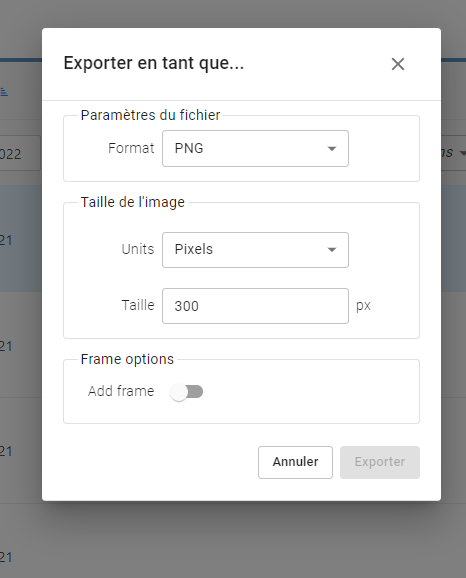This screenshot has height=578, width=466.
Task: Click the Units label
Action: point(138,249)
